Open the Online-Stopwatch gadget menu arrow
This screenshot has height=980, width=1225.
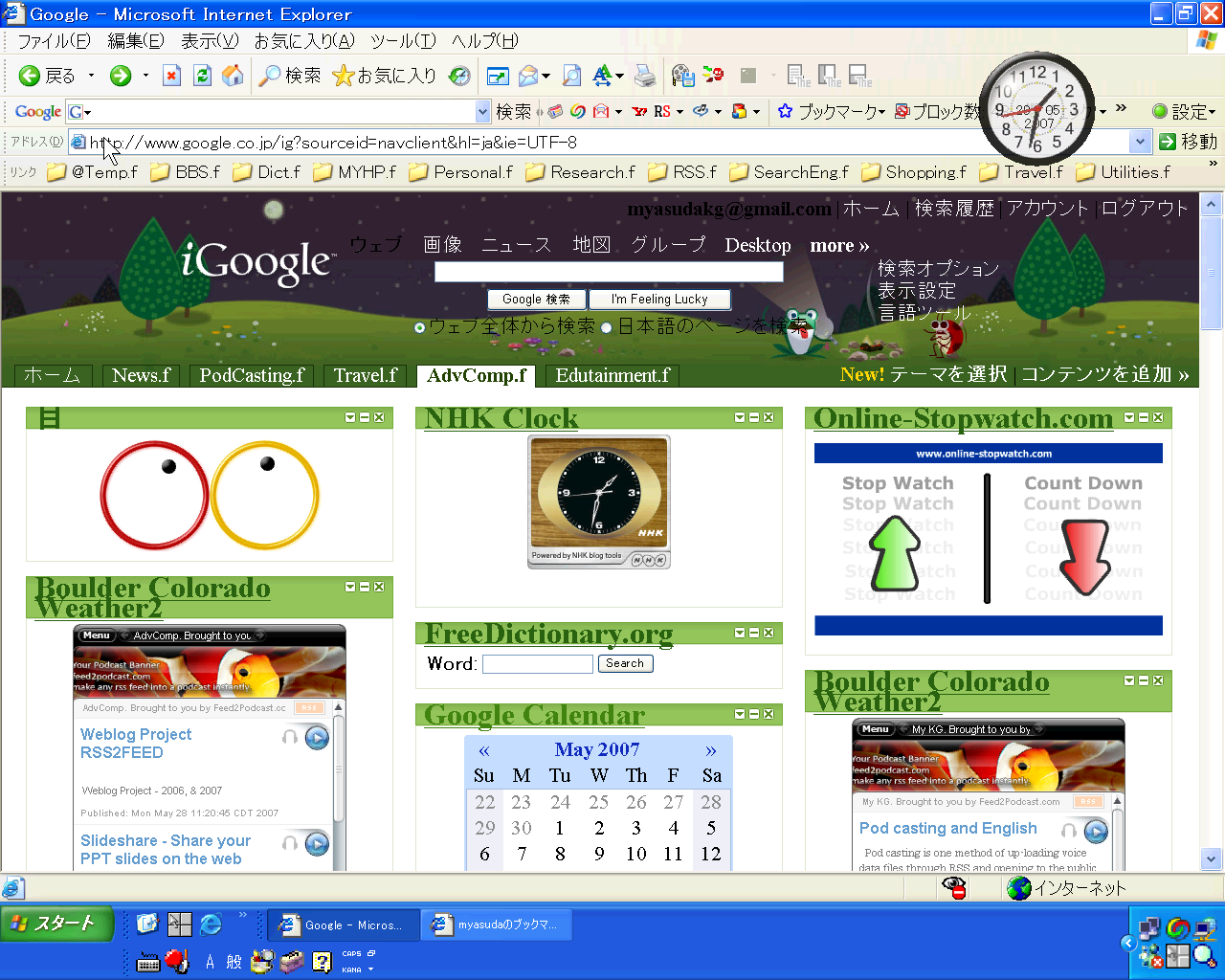(1129, 417)
